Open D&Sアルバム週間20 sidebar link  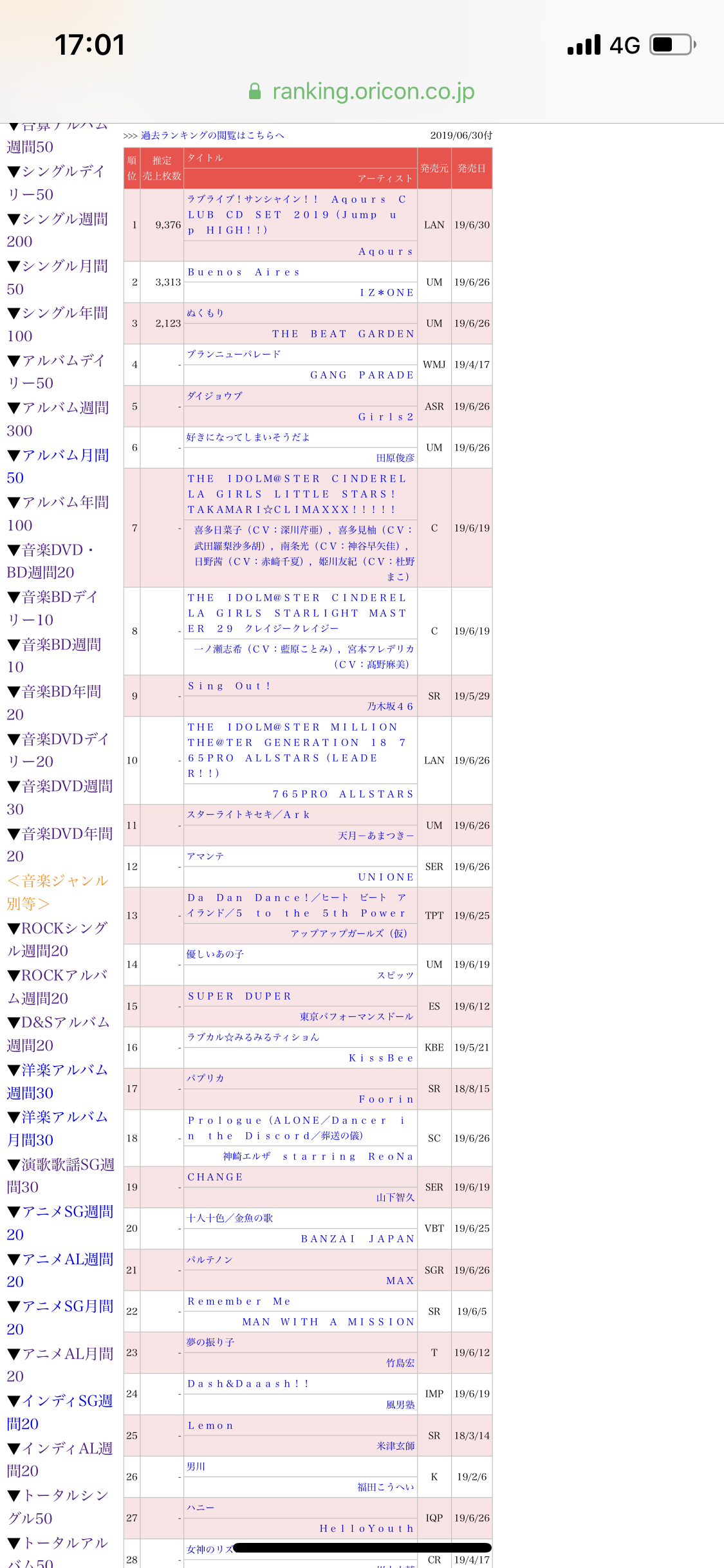59,1034
